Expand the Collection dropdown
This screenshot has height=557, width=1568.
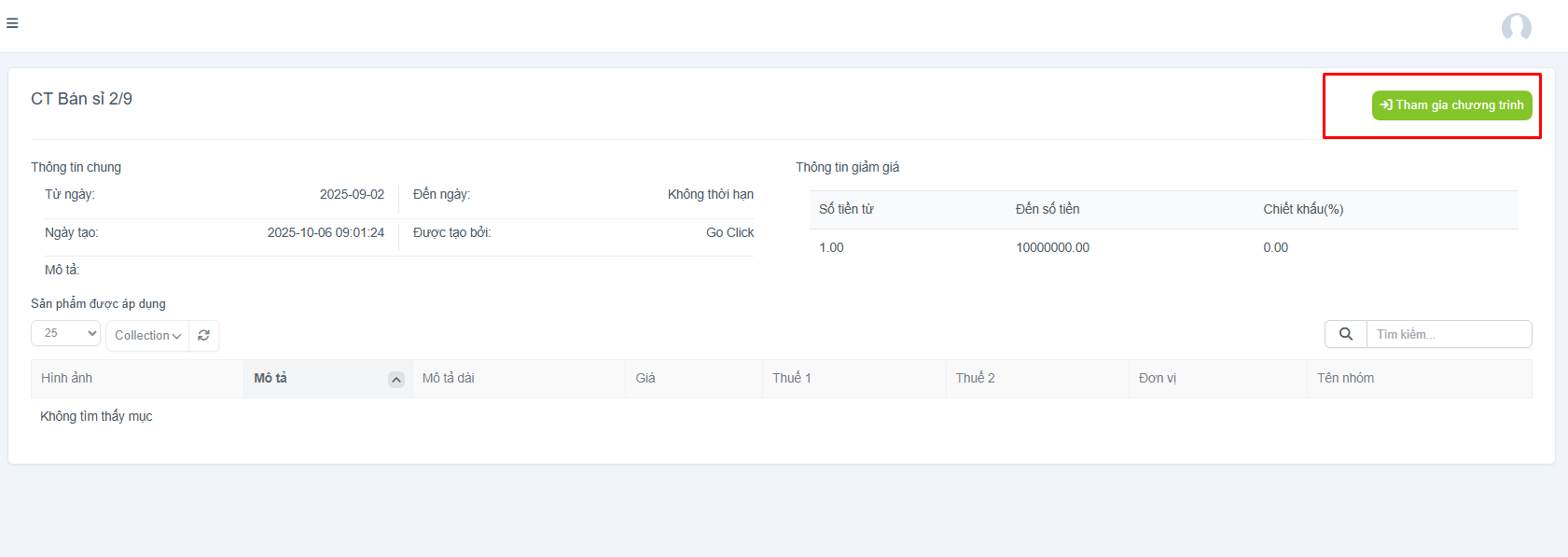coord(147,336)
